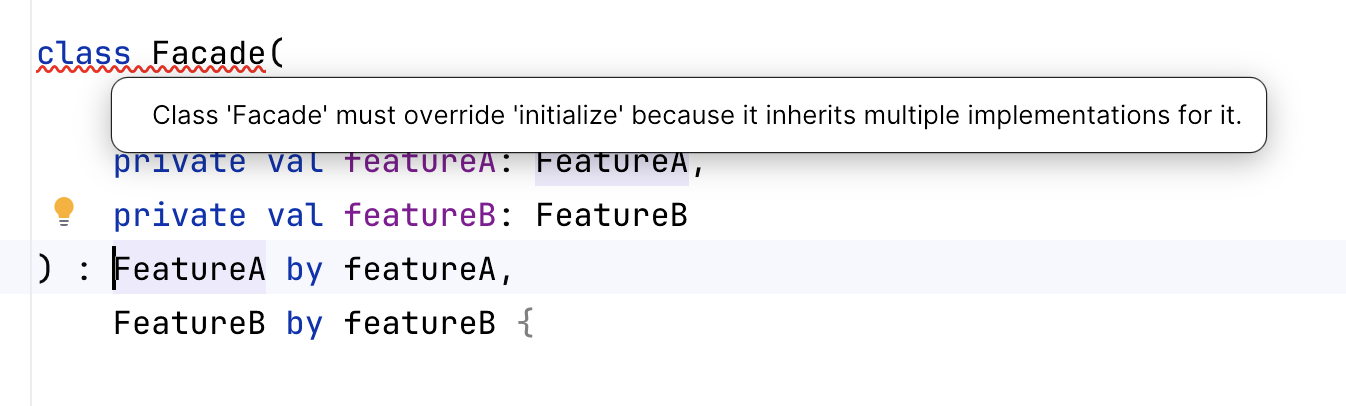Click the 'class' keyword underlined in red
The image size is (1346, 406).
coord(84,53)
